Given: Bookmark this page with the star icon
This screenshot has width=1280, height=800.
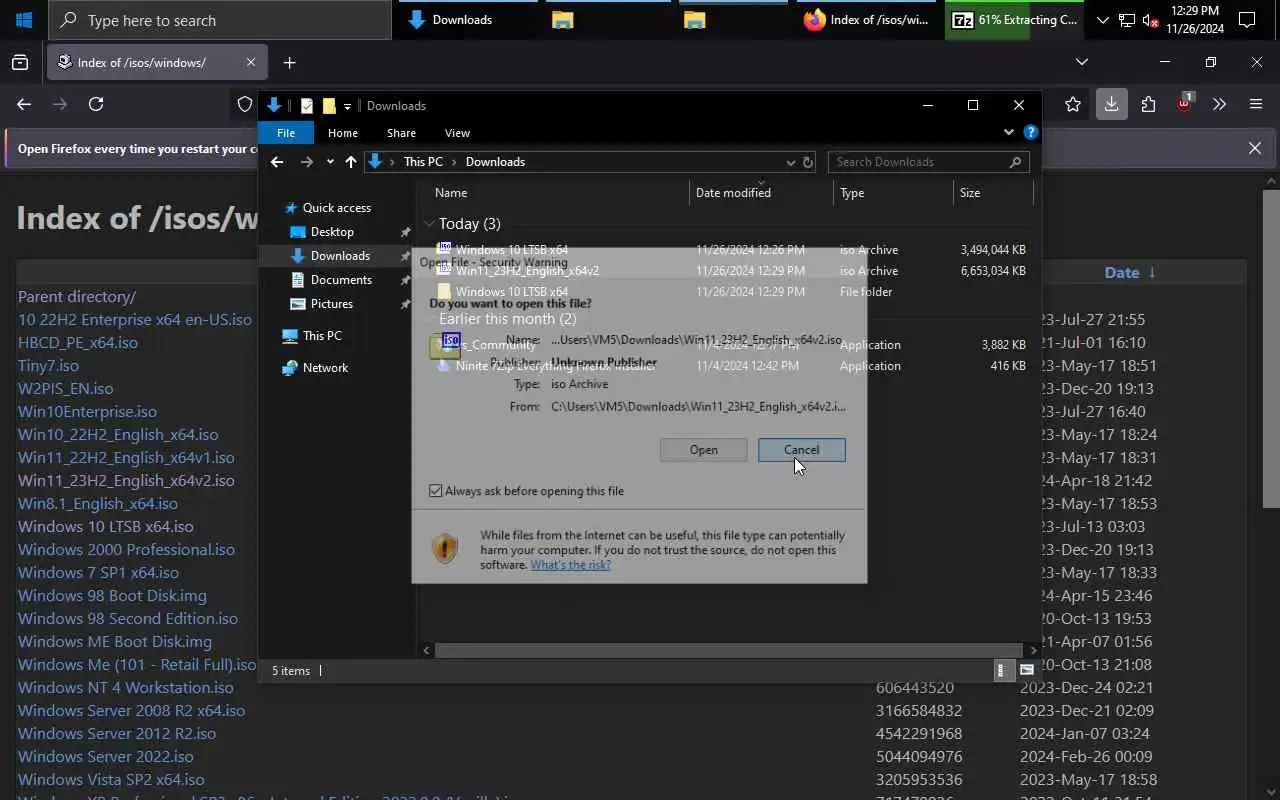Looking at the screenshot, I should tap(1073, 104).
